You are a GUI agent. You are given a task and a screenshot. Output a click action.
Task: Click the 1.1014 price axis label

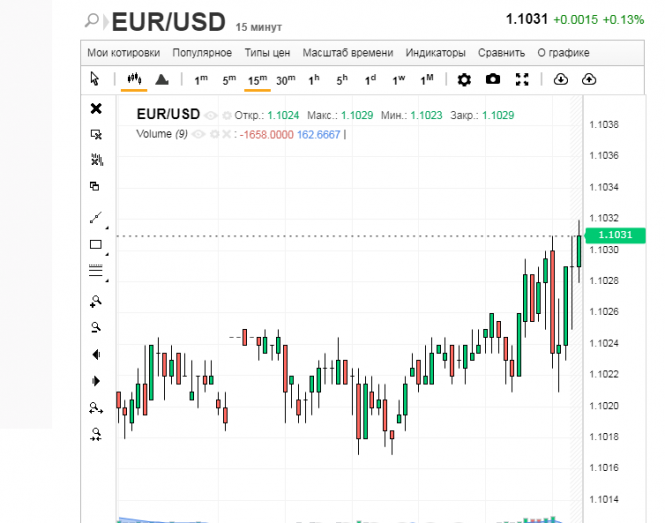(x=604, y=499)
